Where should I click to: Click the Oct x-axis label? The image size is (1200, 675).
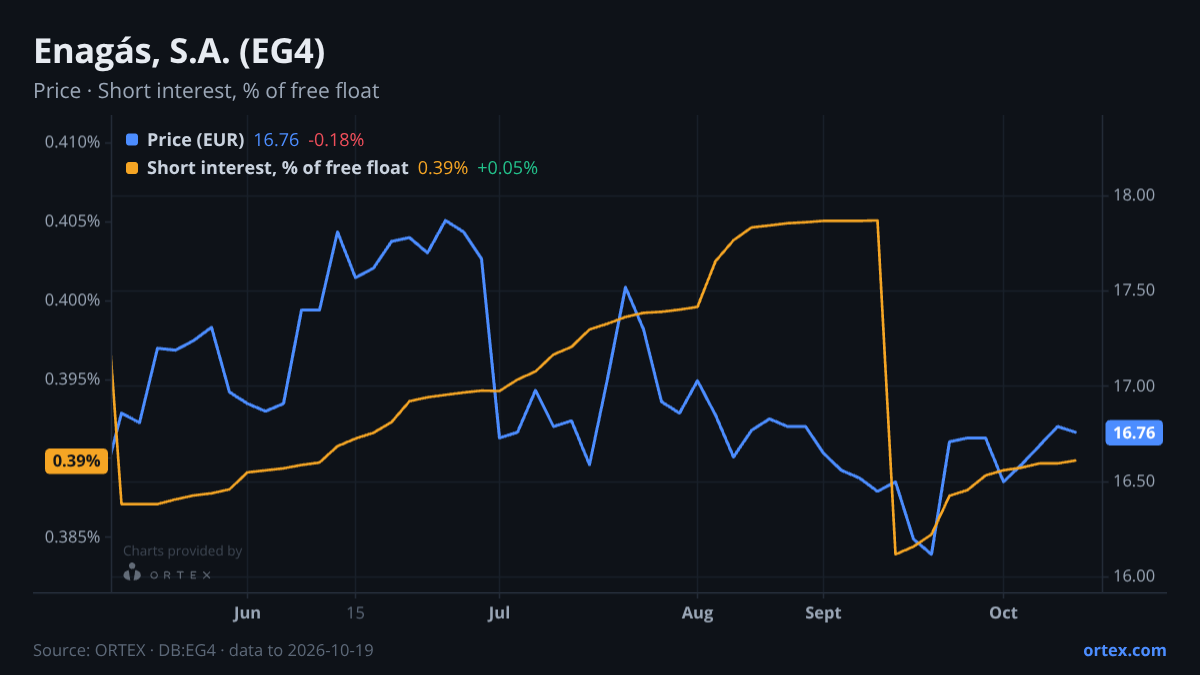point(1003,613)
